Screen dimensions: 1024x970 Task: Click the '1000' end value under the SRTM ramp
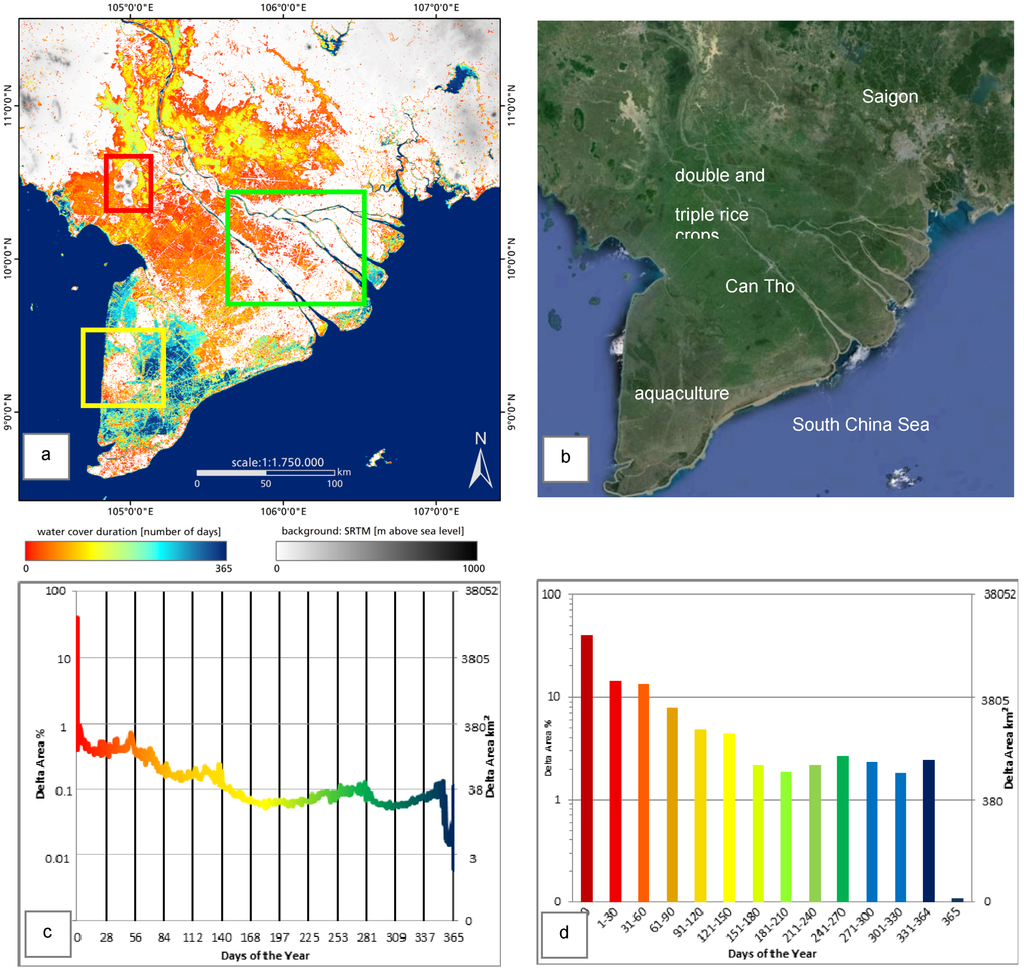[x=474, y=568]
